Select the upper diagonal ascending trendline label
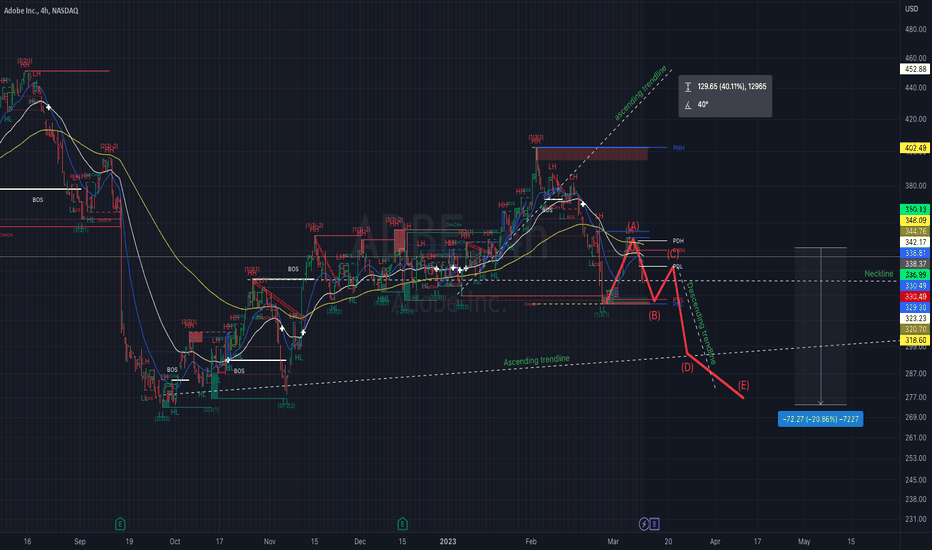Screen dimensions: 932x550 click(640, 93)
